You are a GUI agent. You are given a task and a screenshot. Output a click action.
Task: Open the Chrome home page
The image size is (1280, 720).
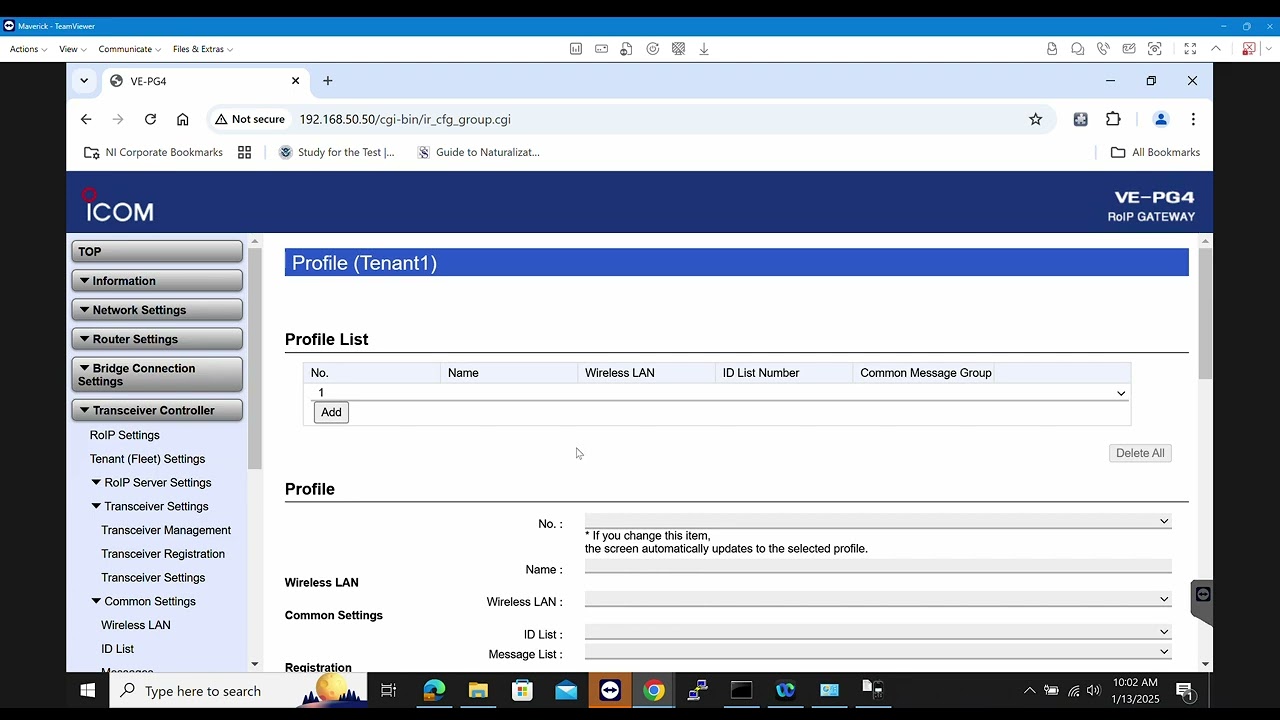coord(182,119)
